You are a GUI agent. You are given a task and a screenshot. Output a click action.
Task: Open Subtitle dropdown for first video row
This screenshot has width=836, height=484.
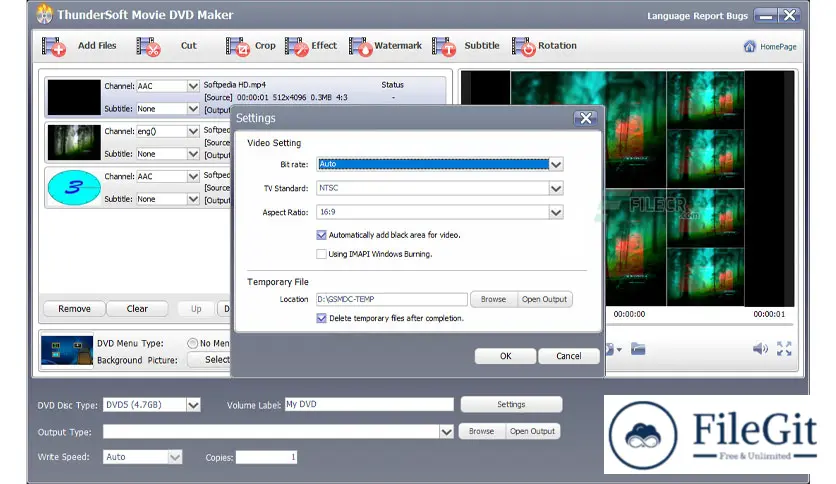(193, 109)
